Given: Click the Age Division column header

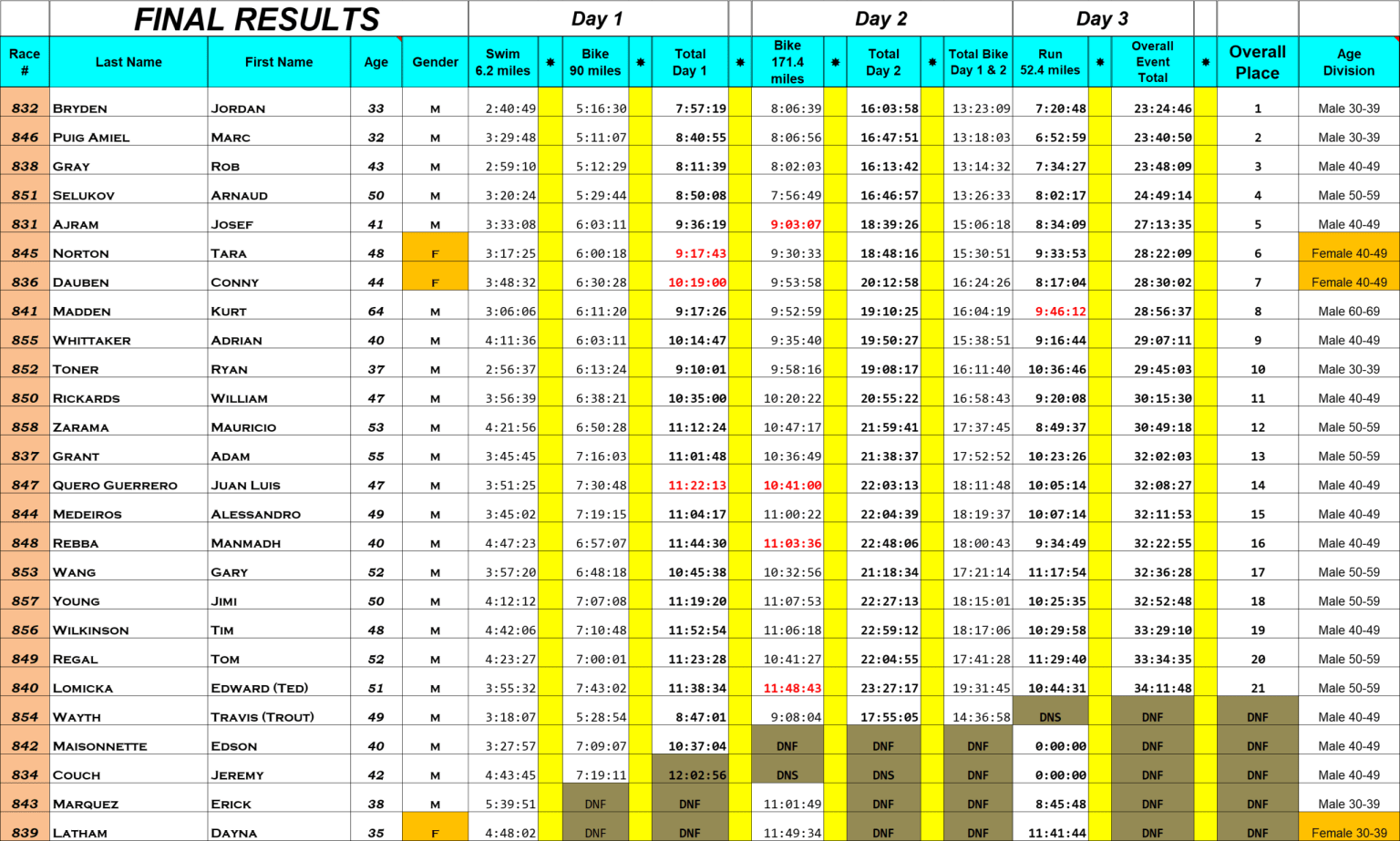Looking at the screenshot, I should (1348, 62).
